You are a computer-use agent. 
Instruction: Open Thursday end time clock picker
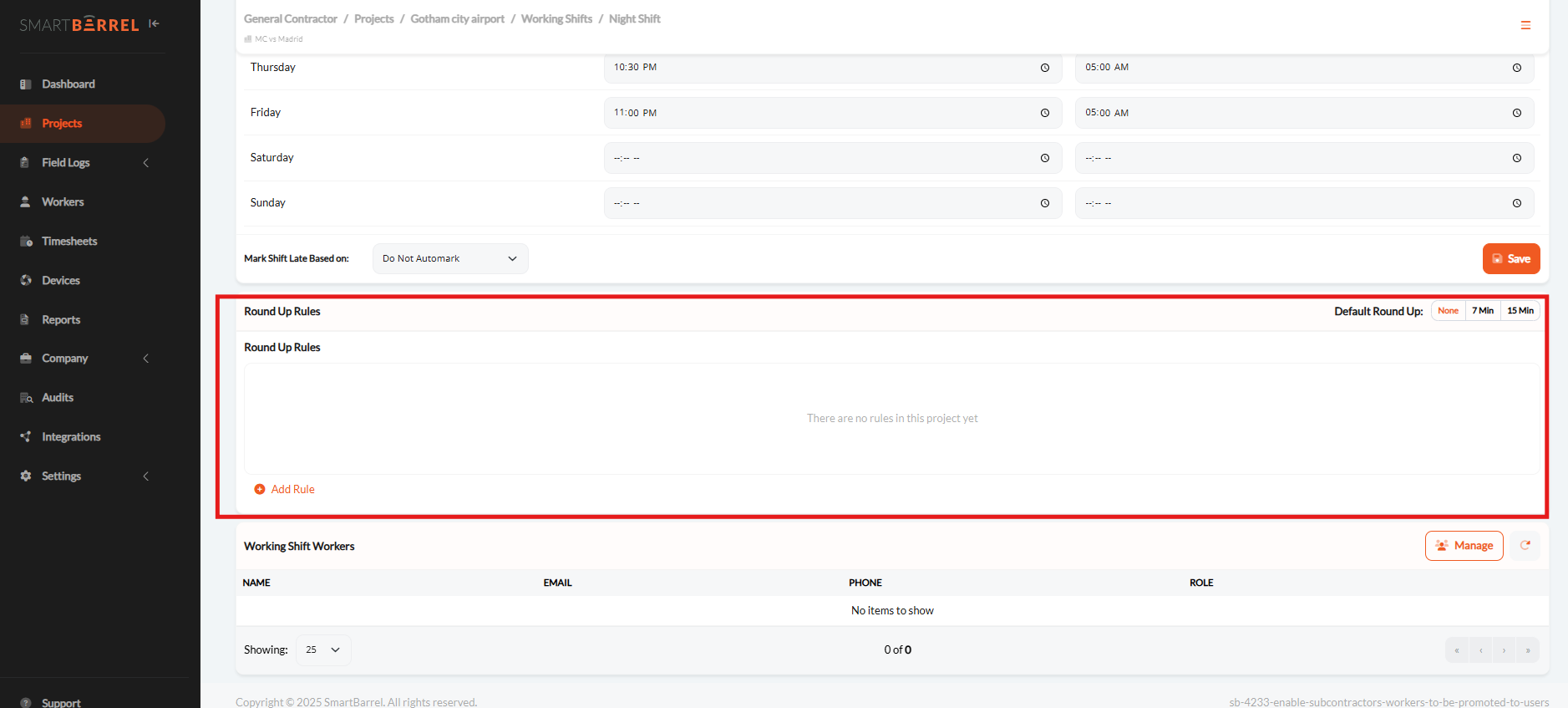tap(1517, 68)
